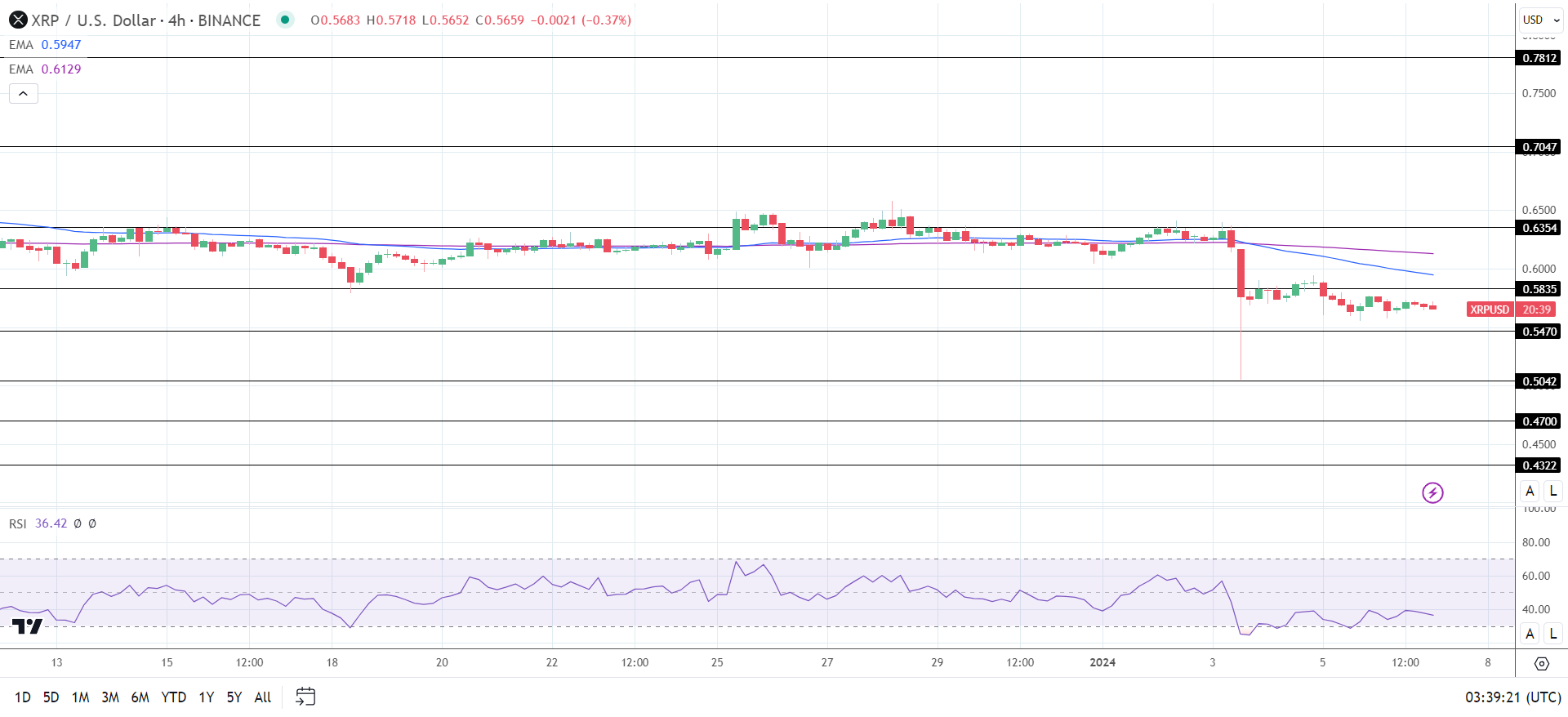The width and height of the screenshot is (1568, 717).
Task: Click the 0.5835 price level label
Action: 1539,289
